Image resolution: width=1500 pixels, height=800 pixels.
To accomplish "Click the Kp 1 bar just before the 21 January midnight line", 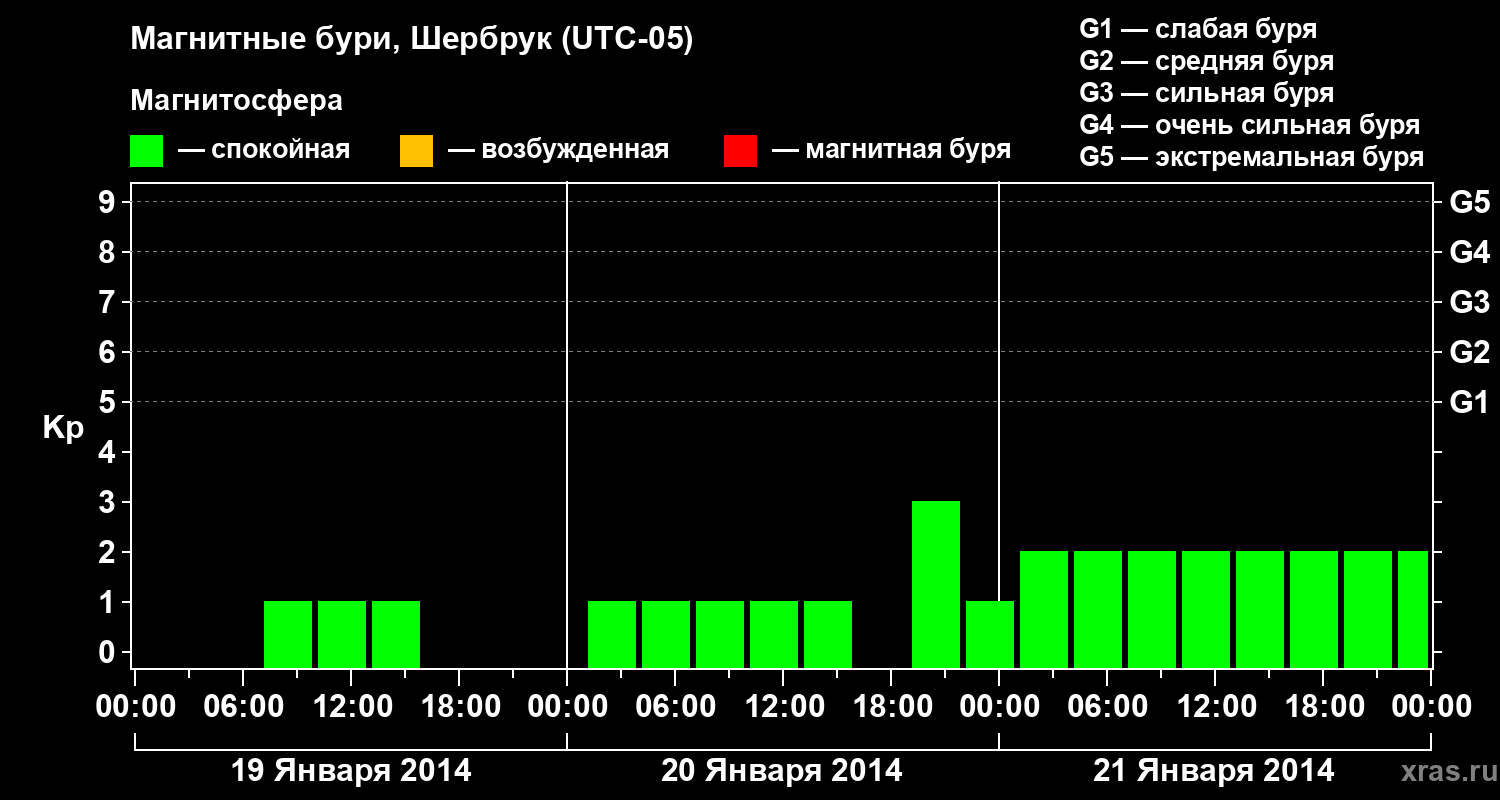I will [x=990, y=634].
